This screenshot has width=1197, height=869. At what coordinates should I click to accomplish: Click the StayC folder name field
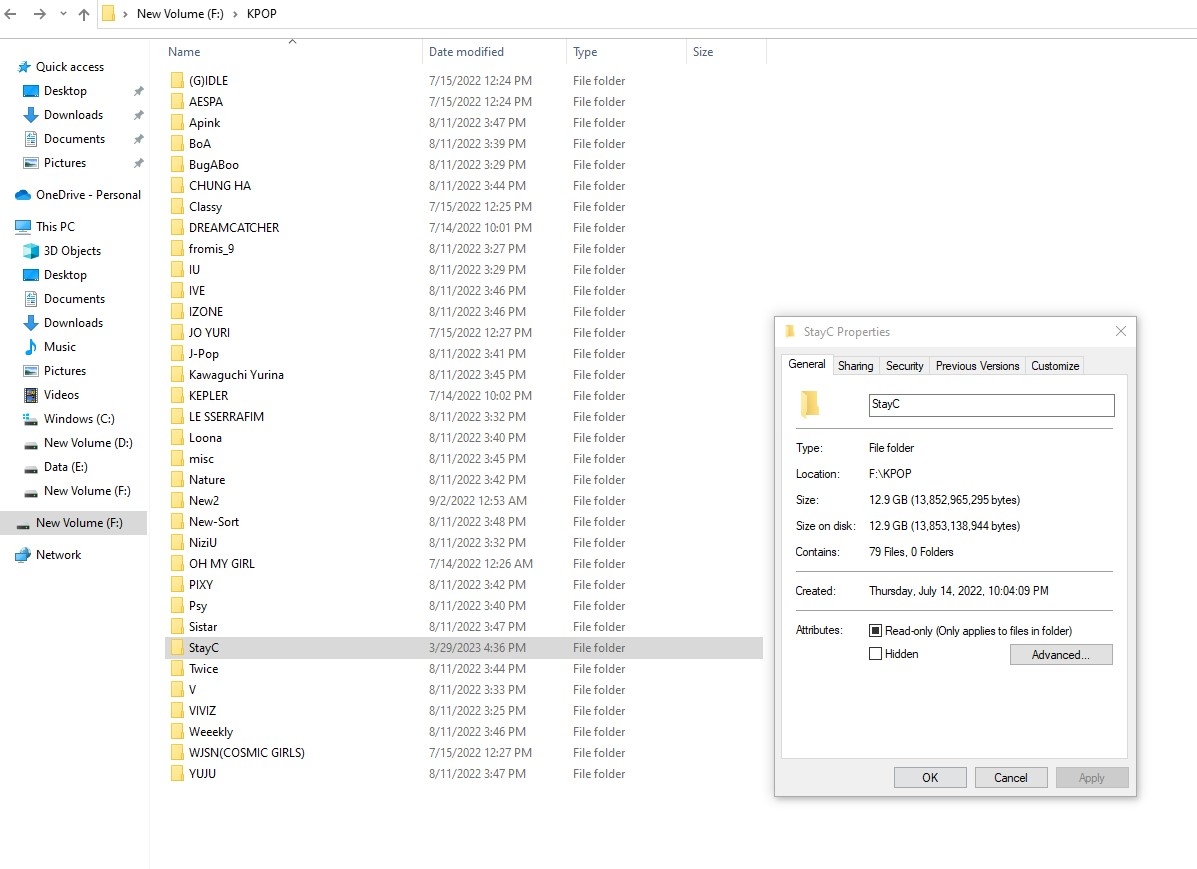coord(991,405)
